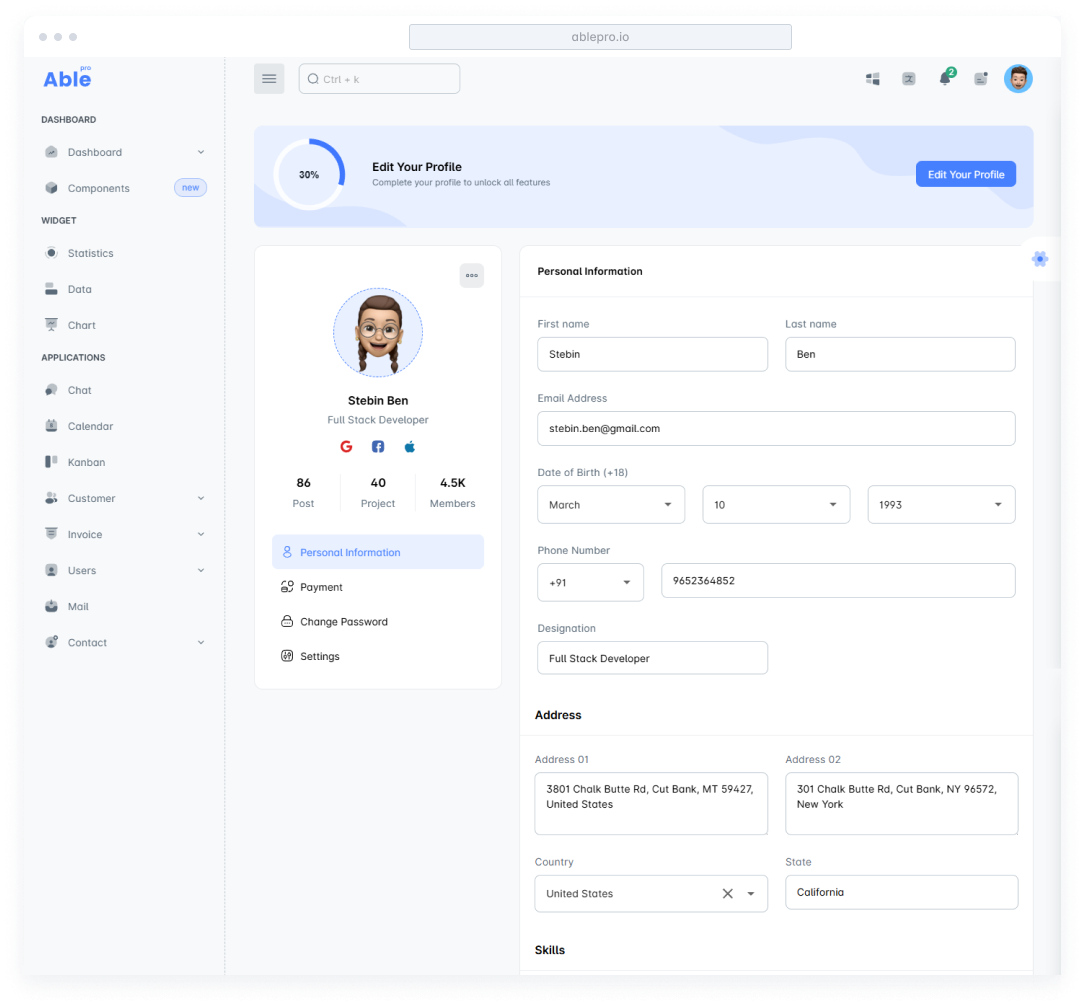The height and width of the screenshot is (1007, 1085).
Task: Open the +91 country code dropdown
Action: tap(590, 582)
